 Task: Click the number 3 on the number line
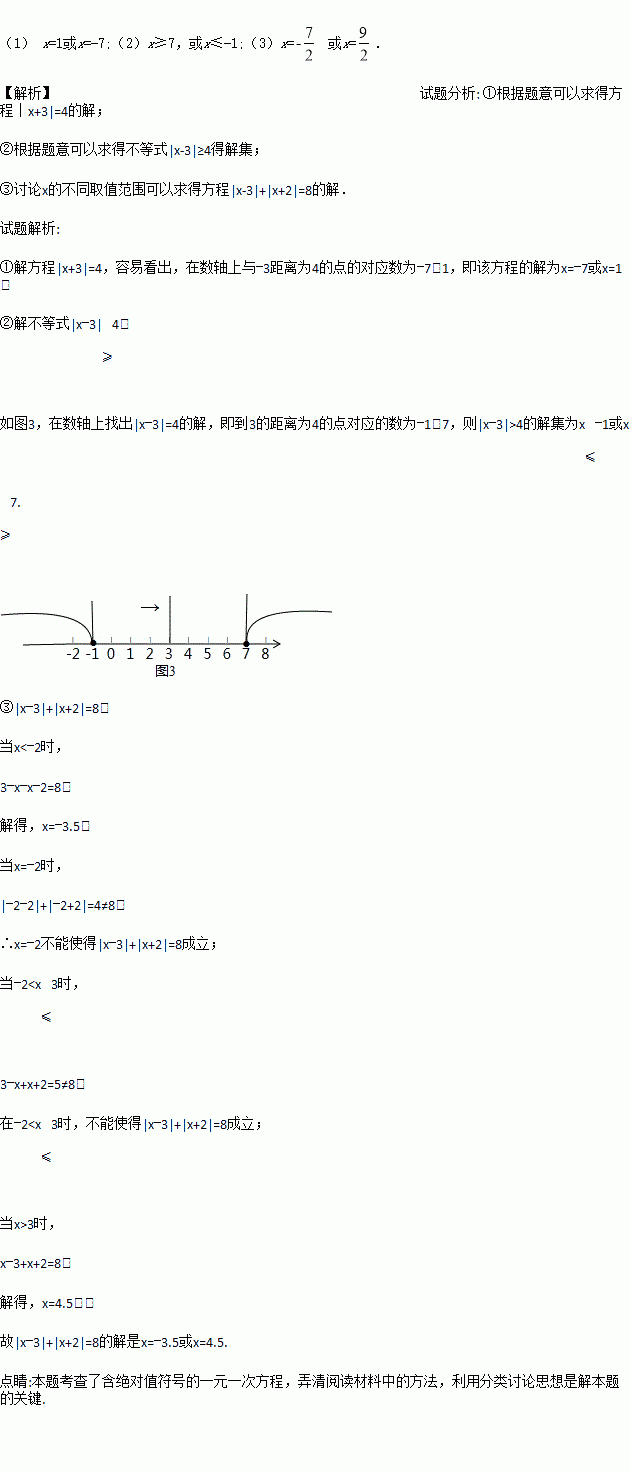pos(169,654)
